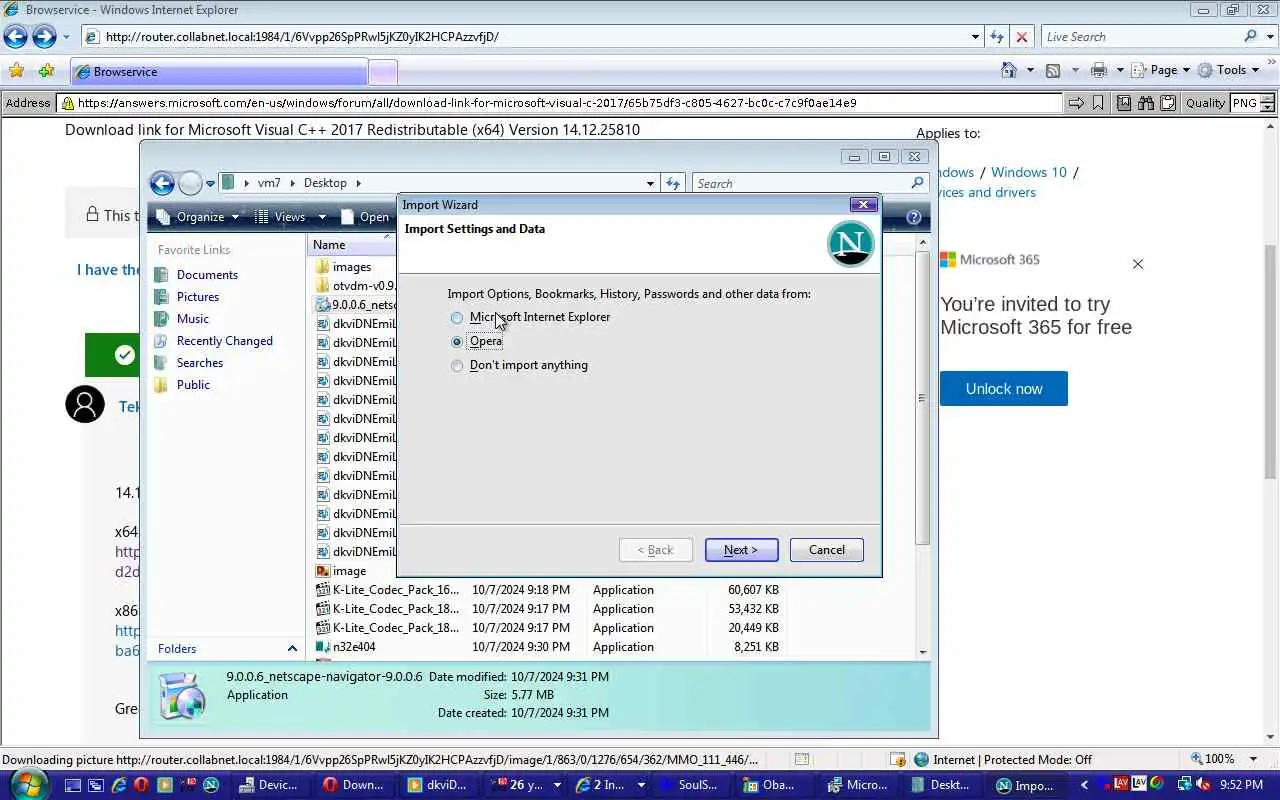
Task: Click the Explorer help question icon
Action: pyautogui.click(x=913, y=217)
